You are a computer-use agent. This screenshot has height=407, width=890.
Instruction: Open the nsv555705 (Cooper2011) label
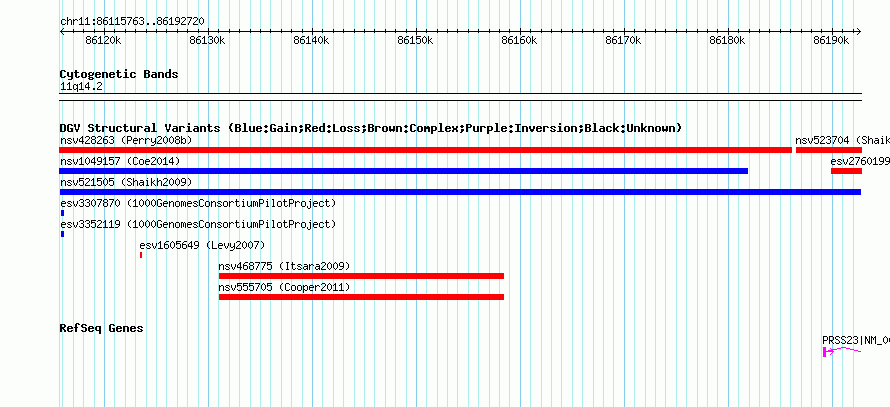pos(284,287)
